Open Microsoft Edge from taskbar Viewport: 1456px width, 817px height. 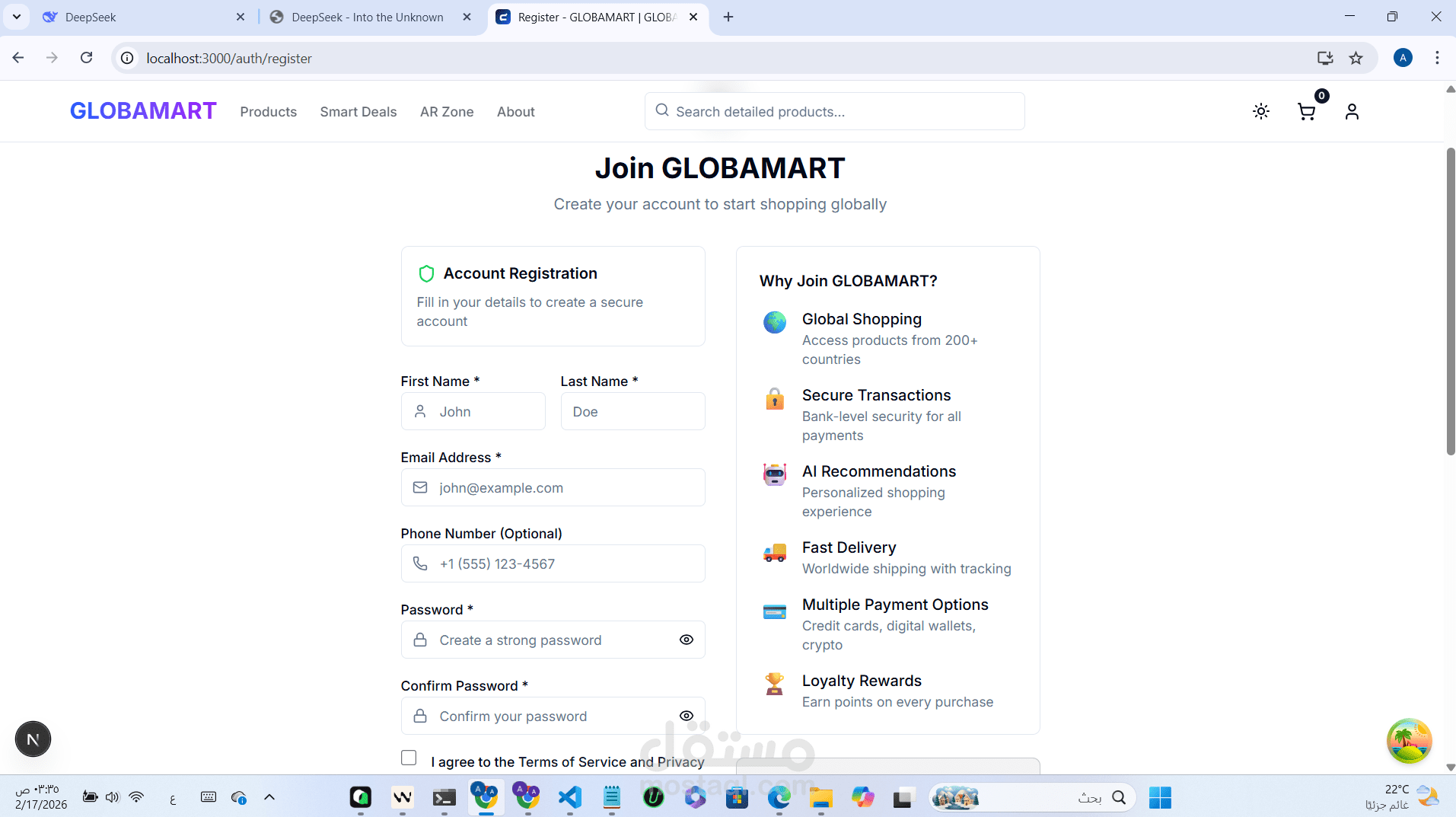click(x=779, y=797)
